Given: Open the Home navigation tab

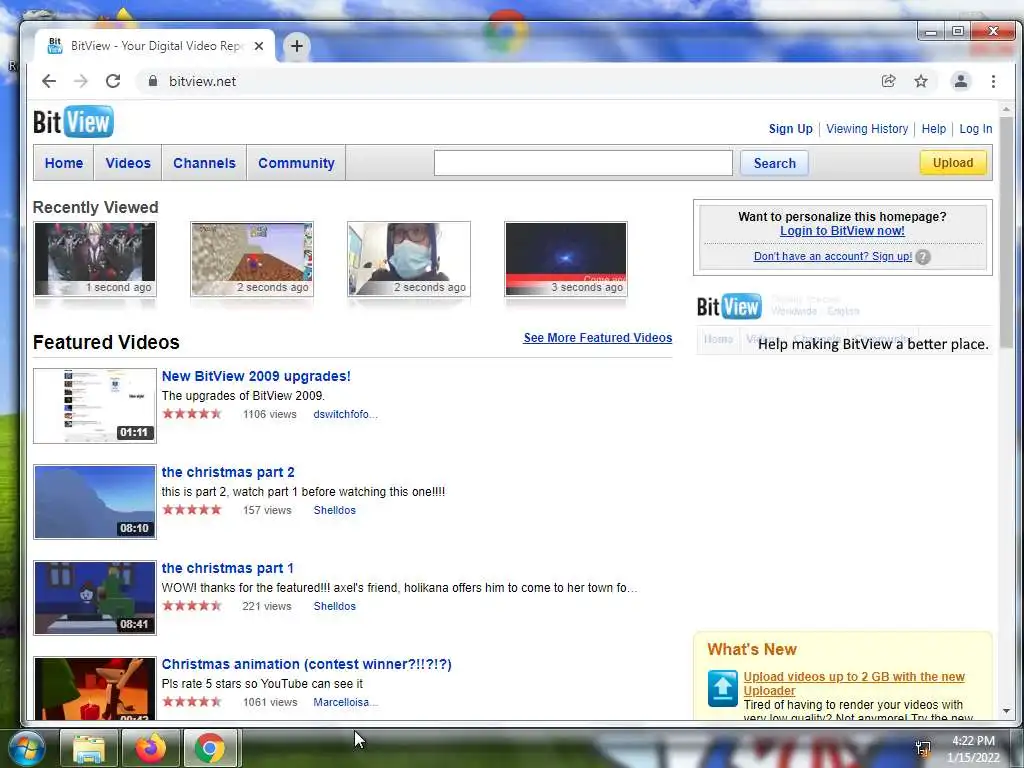Looking at the screenshot, I should click(x=63, y=163).
